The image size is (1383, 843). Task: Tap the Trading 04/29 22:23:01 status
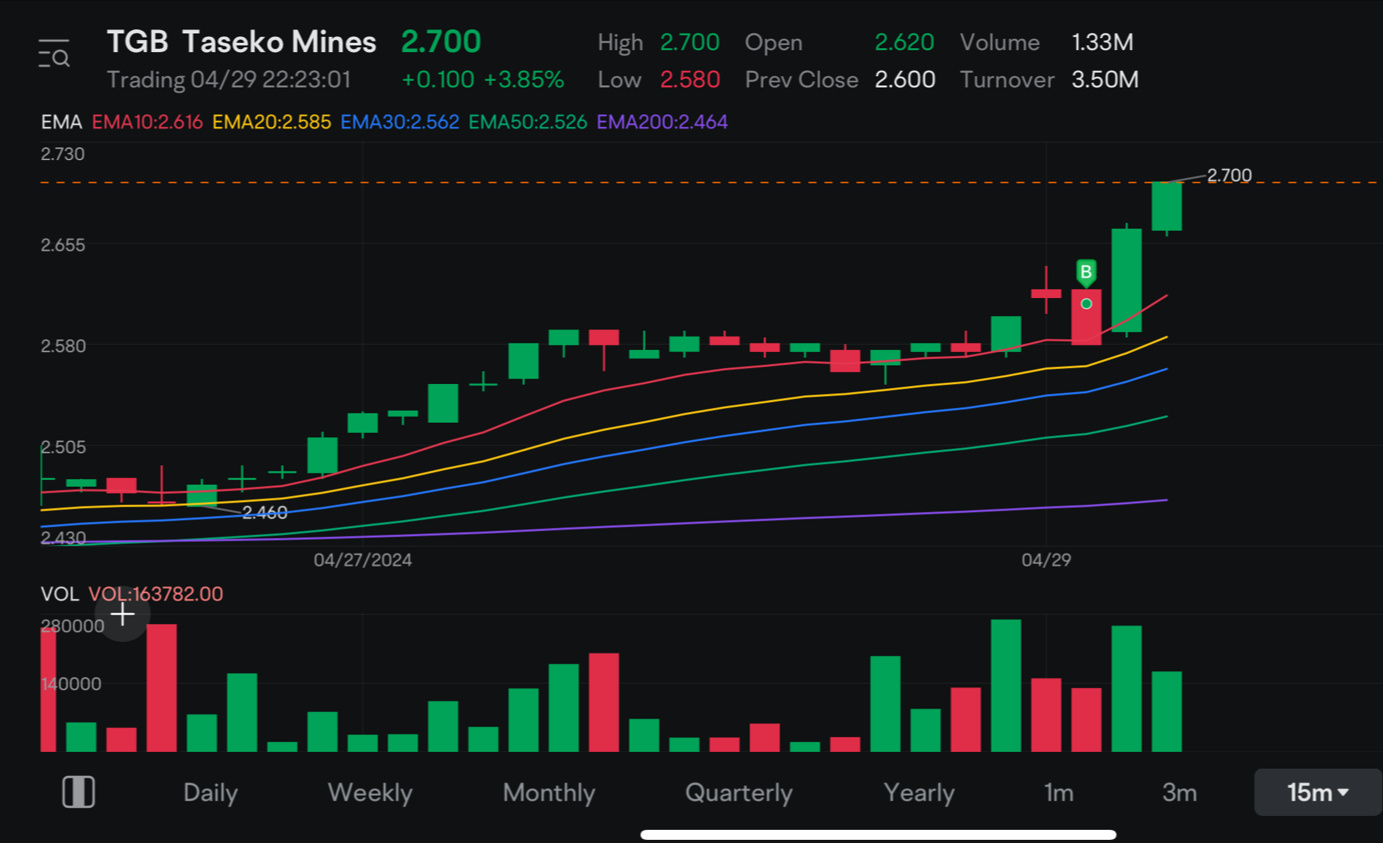coord(229,79)
